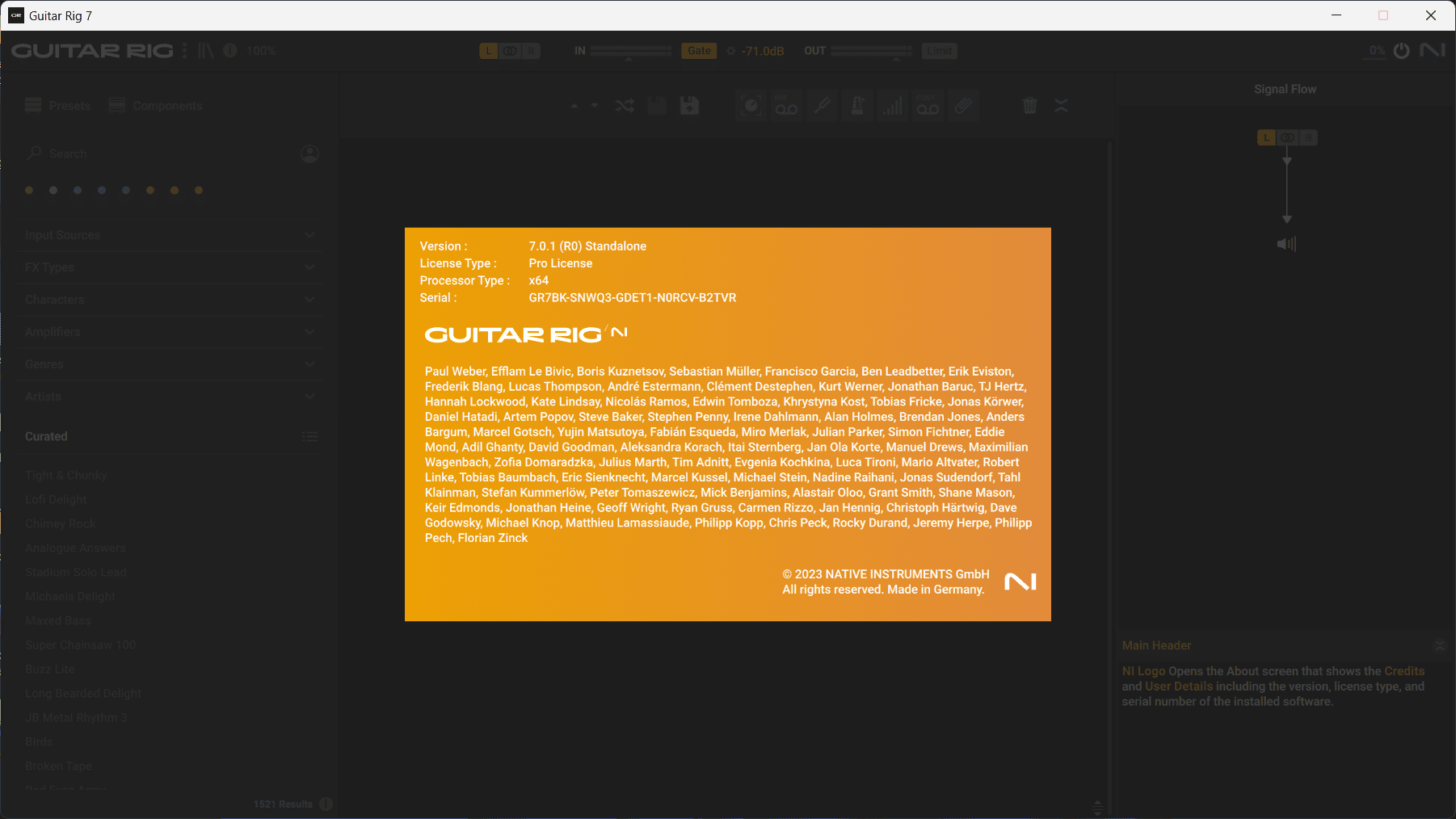This screenshot has height=819, width=1456.
Task: Select the Michaels Delight preset
Action: coord(70,596)
